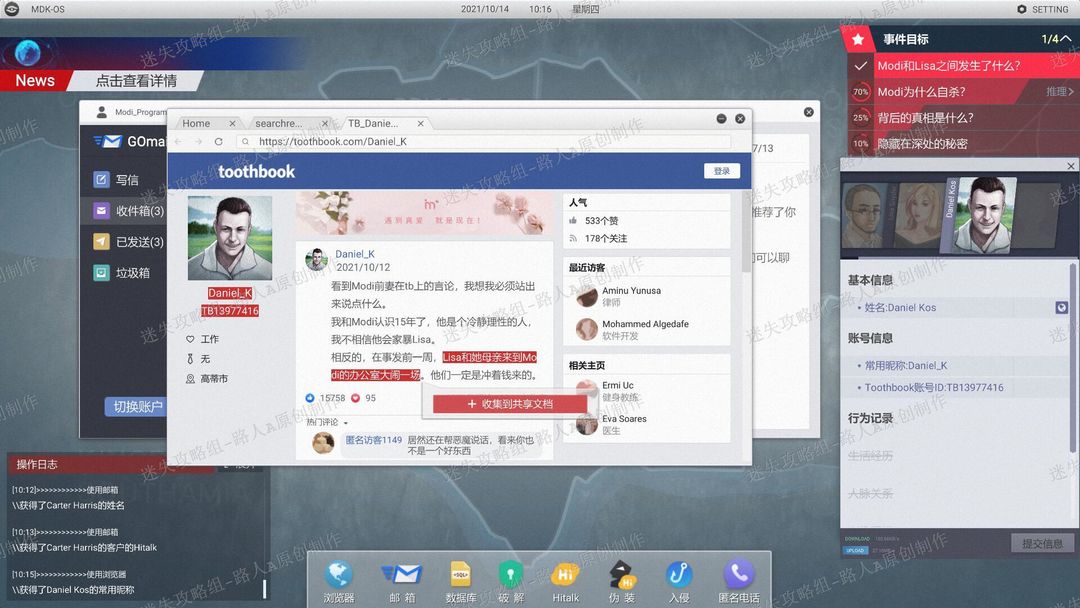
Task: Click the 登录 login button on toothbook
Action: point(722,171)
